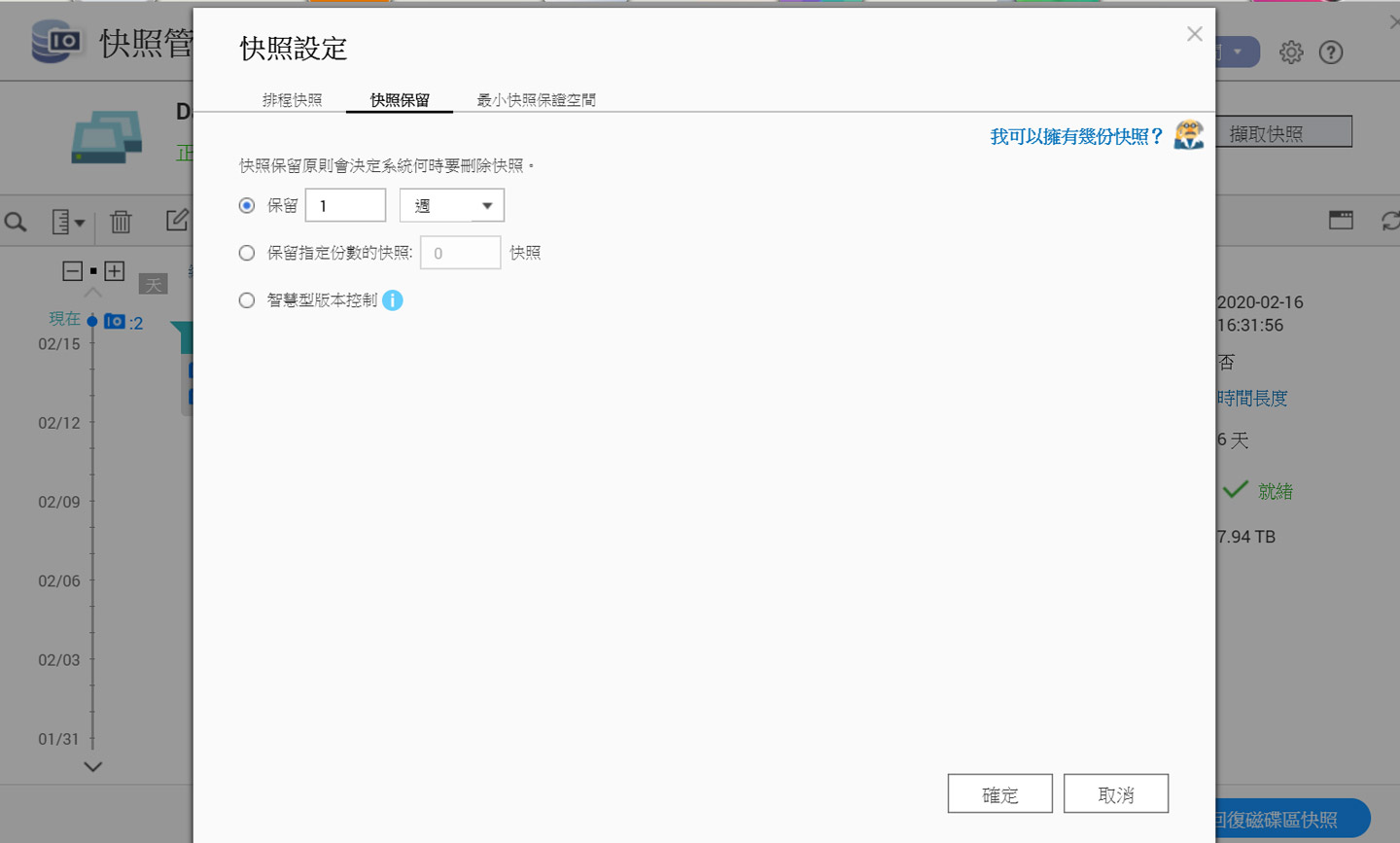Click the info icon beside 智慧型版本控制
The height and width of the screenshot is (843, 1400).
(393, 300)
